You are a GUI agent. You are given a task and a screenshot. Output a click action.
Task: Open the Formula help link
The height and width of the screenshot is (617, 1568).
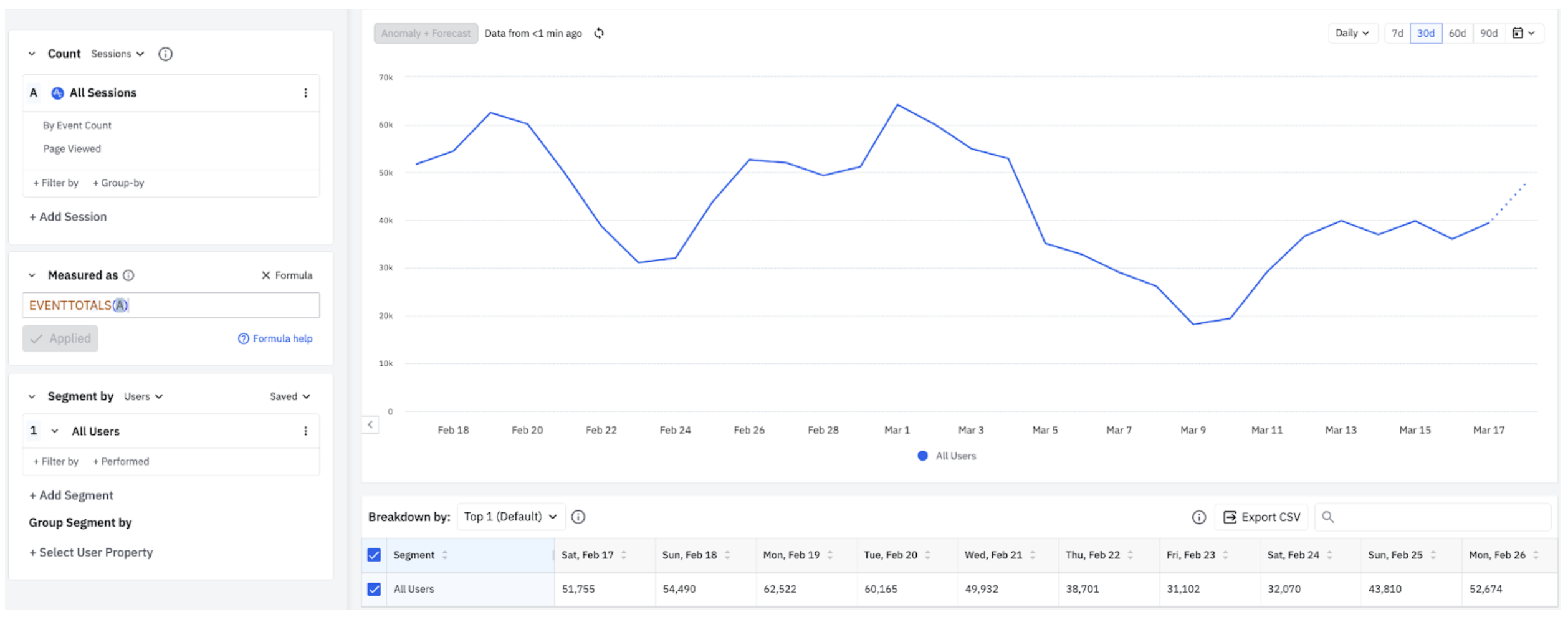(x=275, y=338)
